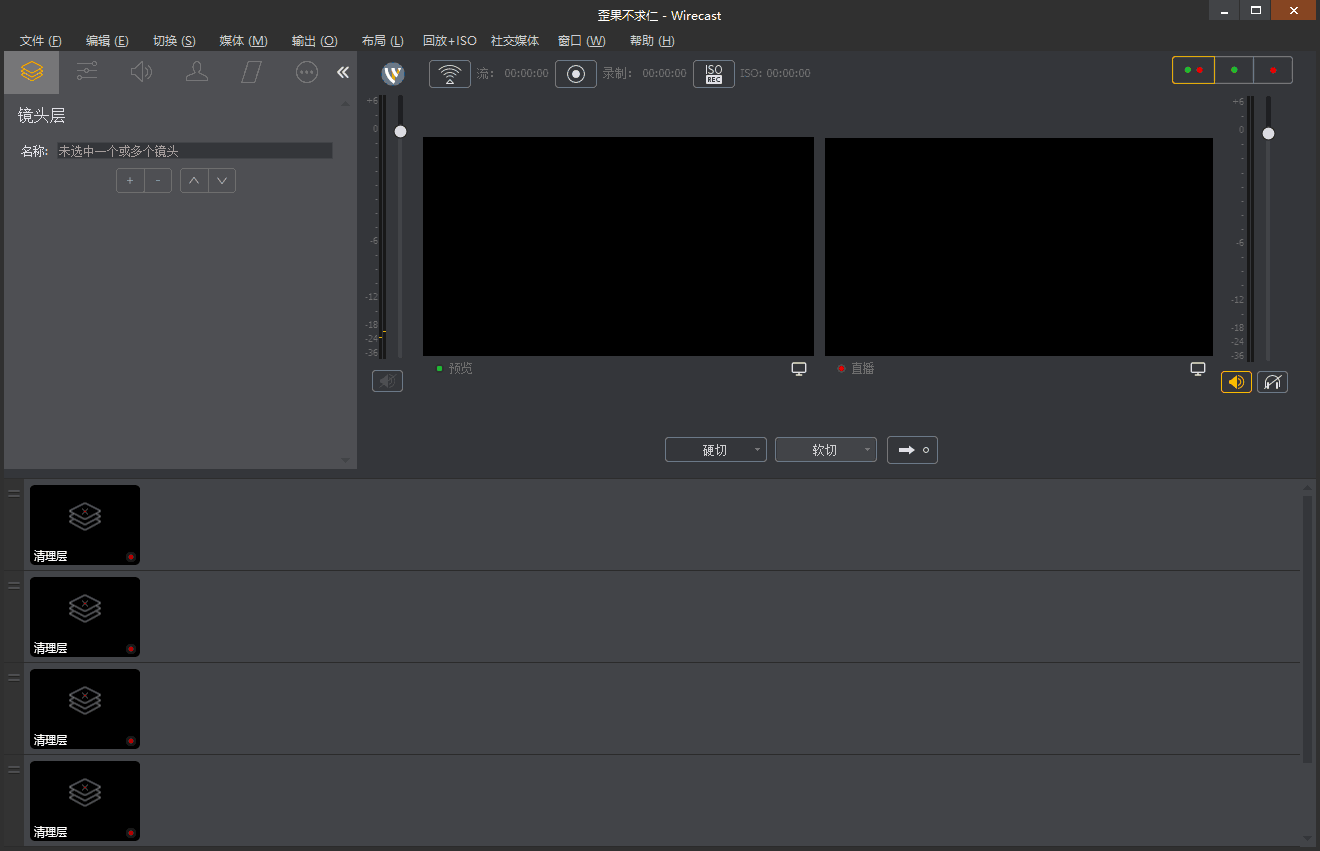This screenshot has width=1320, height=851.
Task: Open the 编辑 (E) menu
Action: (x=107, y=41)
